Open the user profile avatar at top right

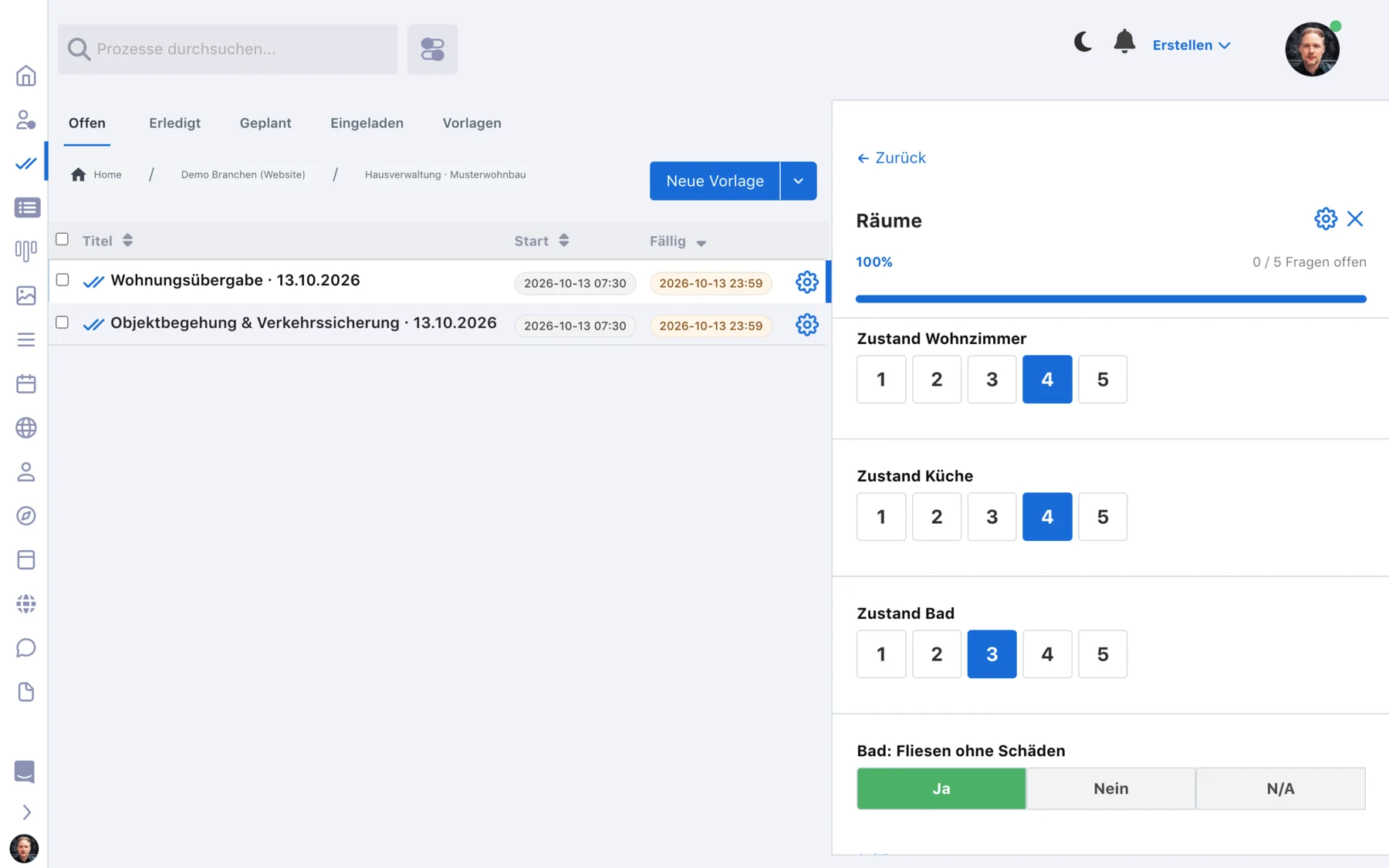(1312, 49)
